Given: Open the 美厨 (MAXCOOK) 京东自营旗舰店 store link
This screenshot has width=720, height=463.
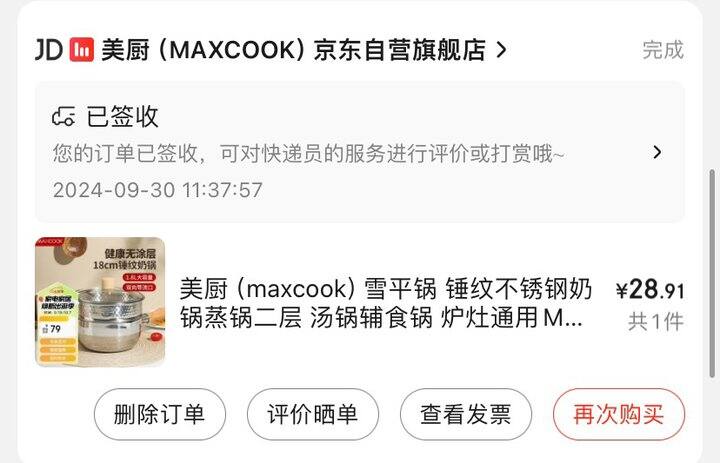Looking at the screenshot, I should click(x=293, y=50).
